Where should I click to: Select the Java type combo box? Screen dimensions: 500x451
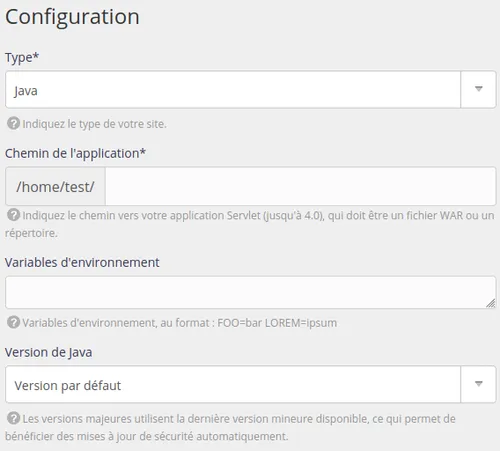coord(251,89)
